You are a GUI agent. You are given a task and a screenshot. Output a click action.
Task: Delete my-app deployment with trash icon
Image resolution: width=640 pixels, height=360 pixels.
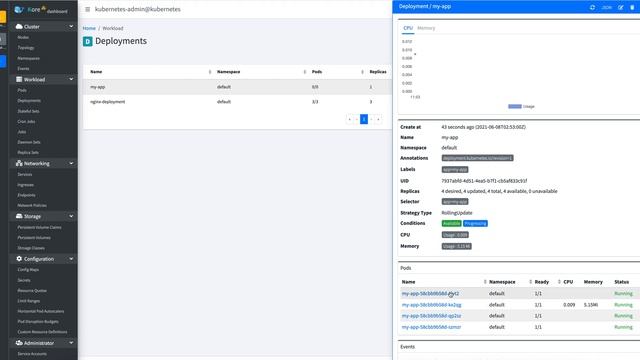632,7
